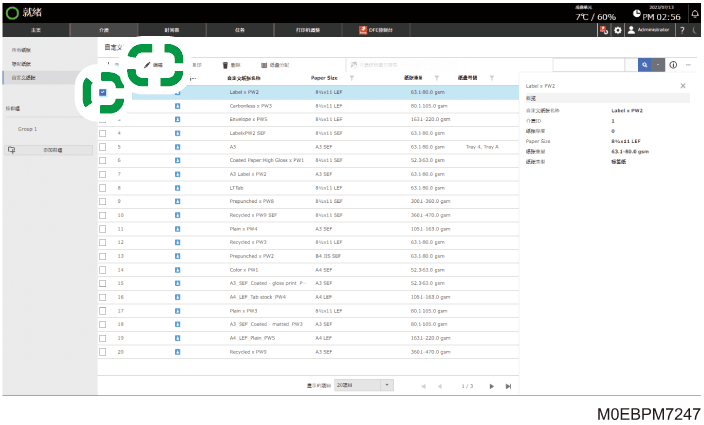Click the trash can Delete icon

(x=225, y=65)
